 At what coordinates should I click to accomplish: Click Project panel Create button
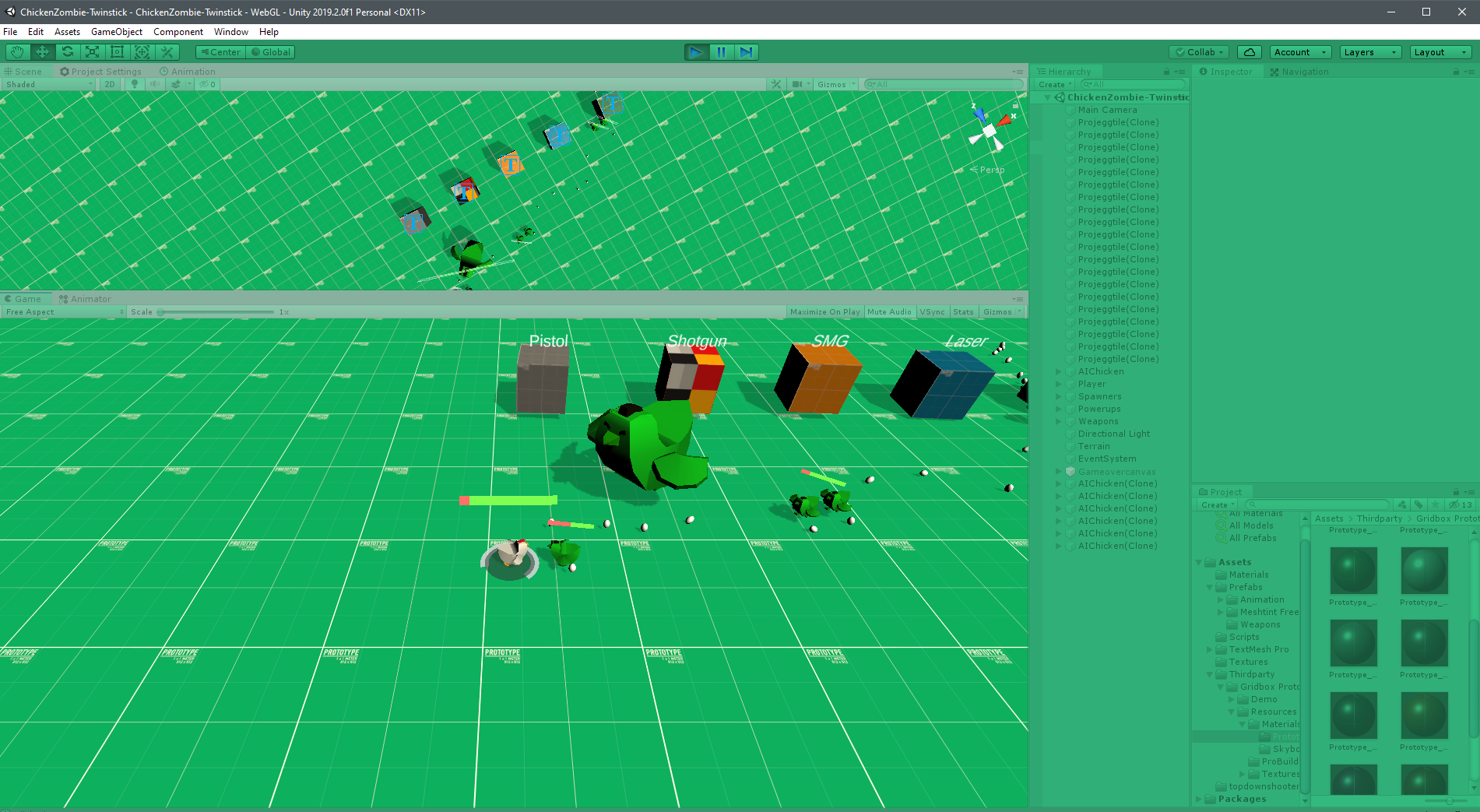click(x=1218, y=504)
